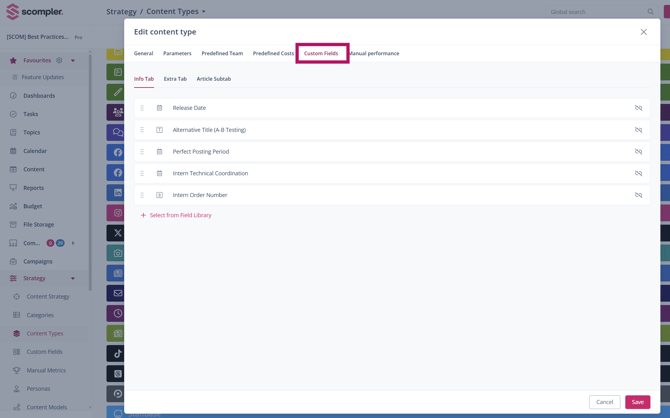This screenshot has width=670, height=418.
Task: Grab the Release Date drag handle
Action: [x=142, y=108]
